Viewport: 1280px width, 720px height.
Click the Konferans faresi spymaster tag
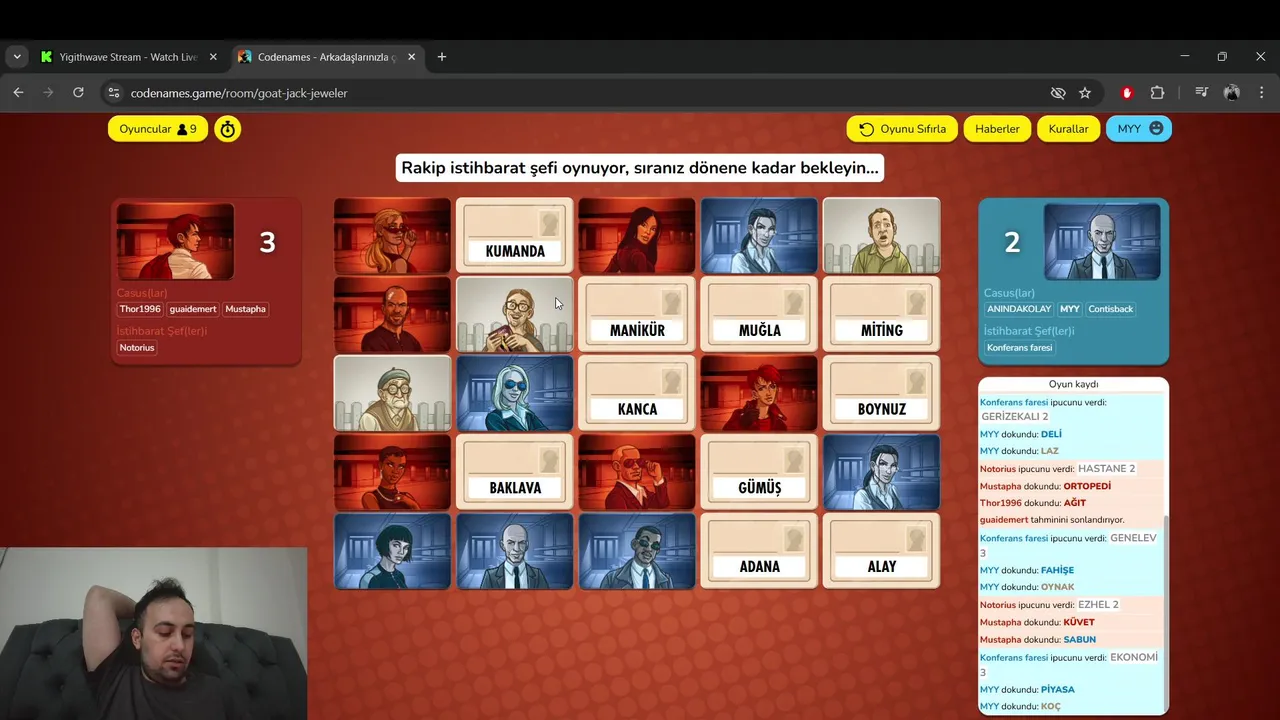point(1019,348)
